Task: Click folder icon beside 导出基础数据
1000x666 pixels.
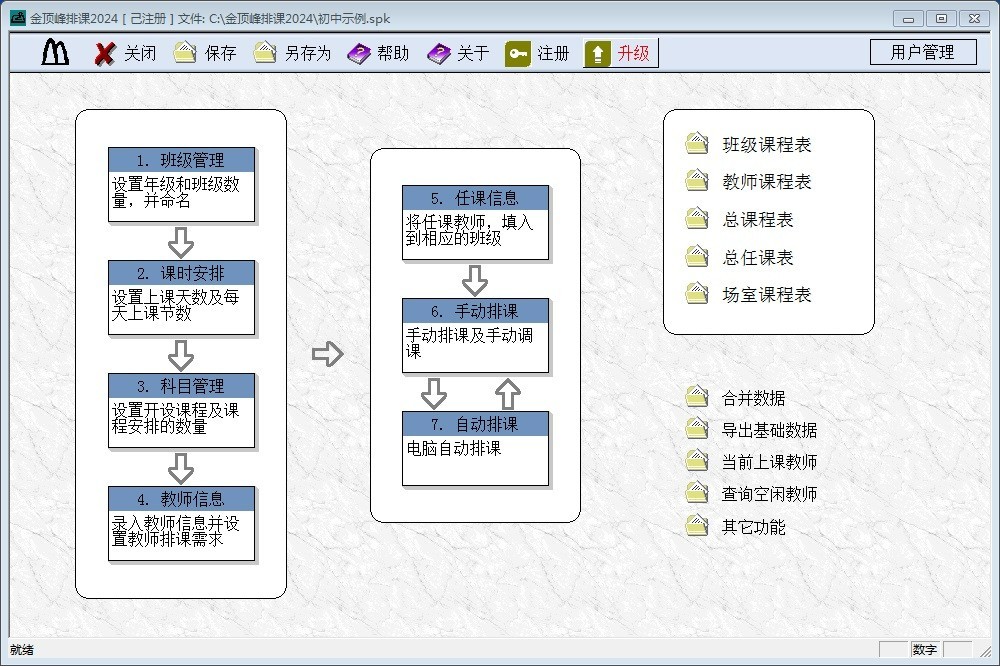Action: (697, 429)
